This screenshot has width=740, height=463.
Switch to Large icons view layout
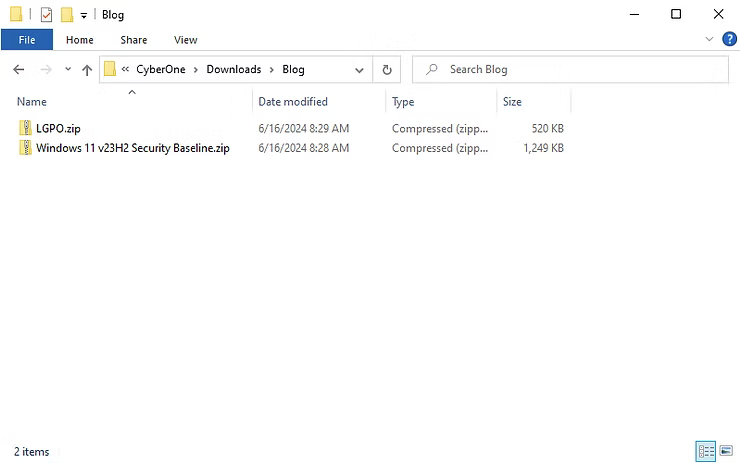click(x=726, y=451)
